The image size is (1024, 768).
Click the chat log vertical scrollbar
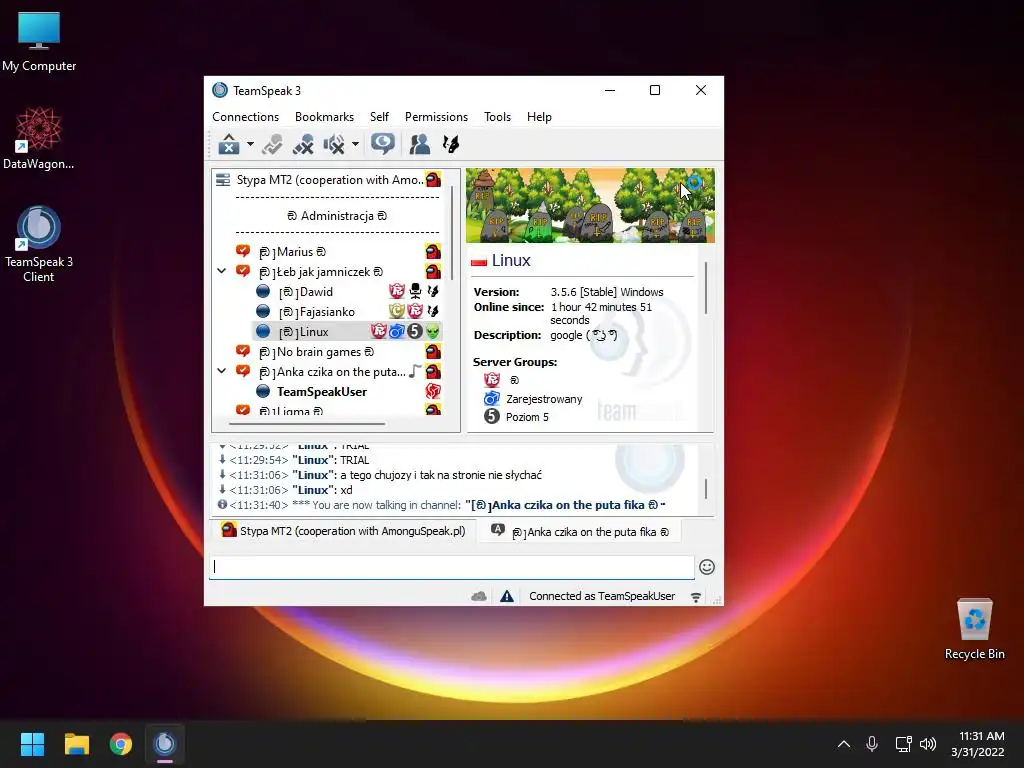pyautogui.click(x=706, y=489)
